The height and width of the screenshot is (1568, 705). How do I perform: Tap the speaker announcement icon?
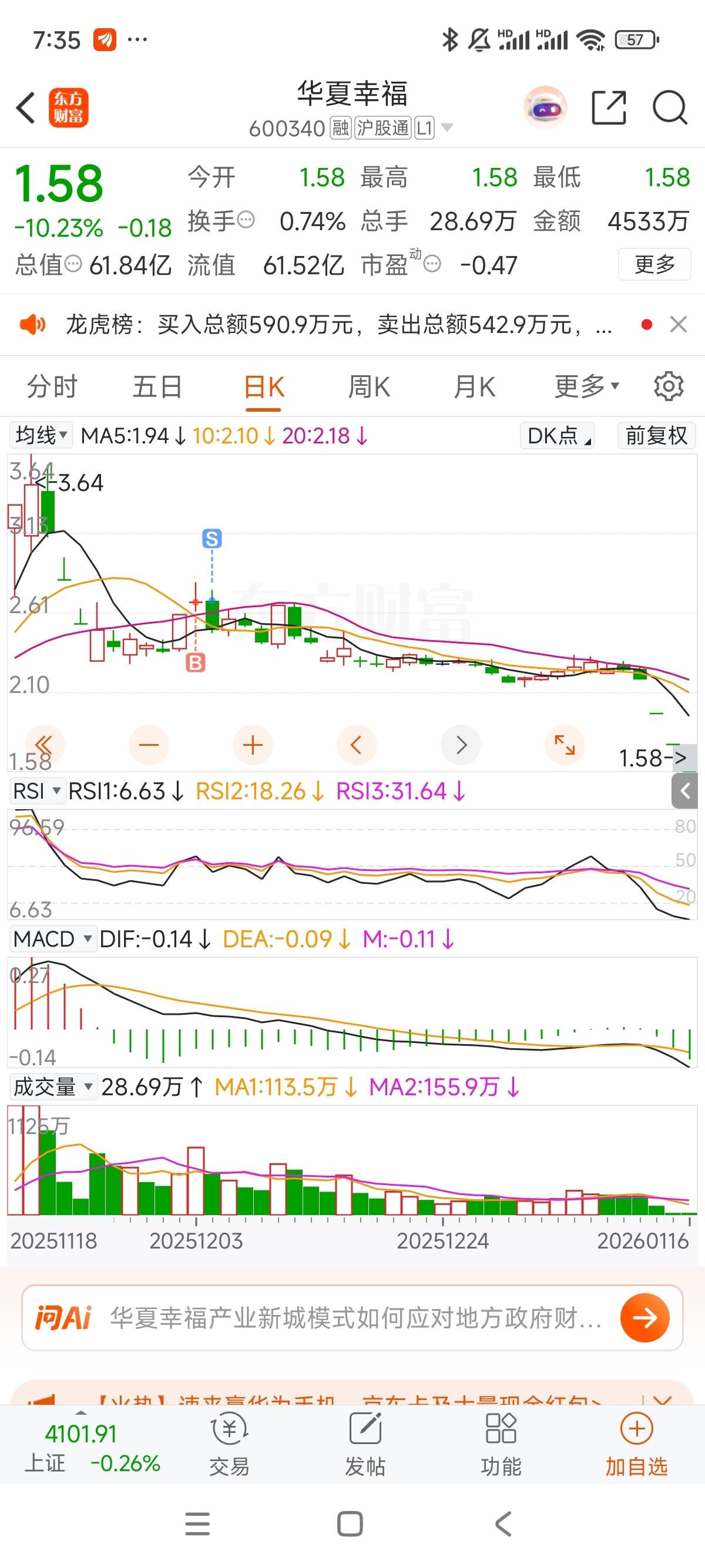click(x=32, y=324)
